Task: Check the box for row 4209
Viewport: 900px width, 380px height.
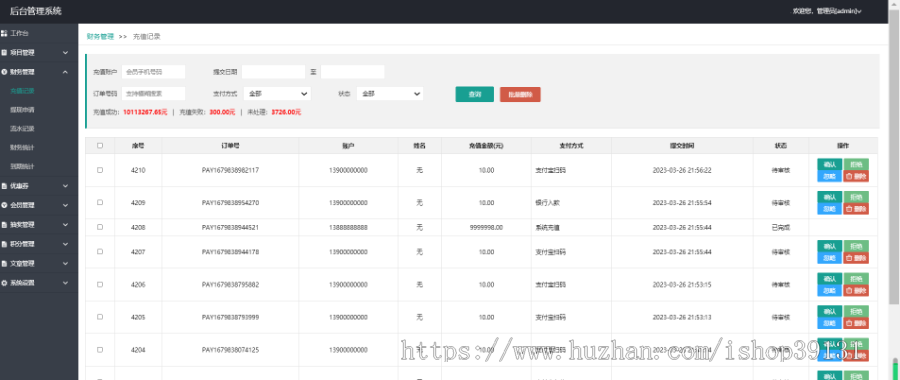Action: (x=100, y=203)
